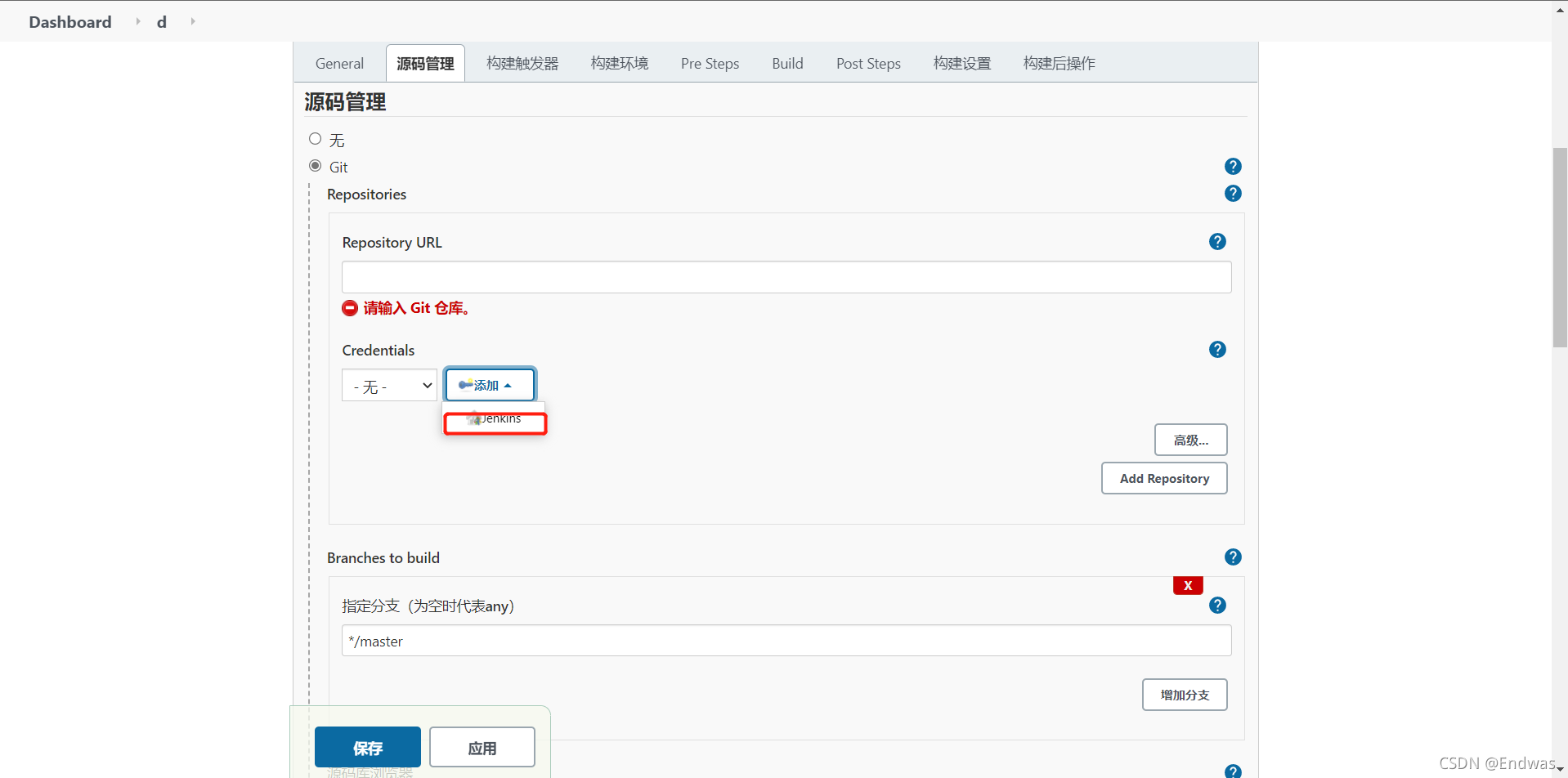Open the 'd' project breadcrumb link

tap(162, 22)
